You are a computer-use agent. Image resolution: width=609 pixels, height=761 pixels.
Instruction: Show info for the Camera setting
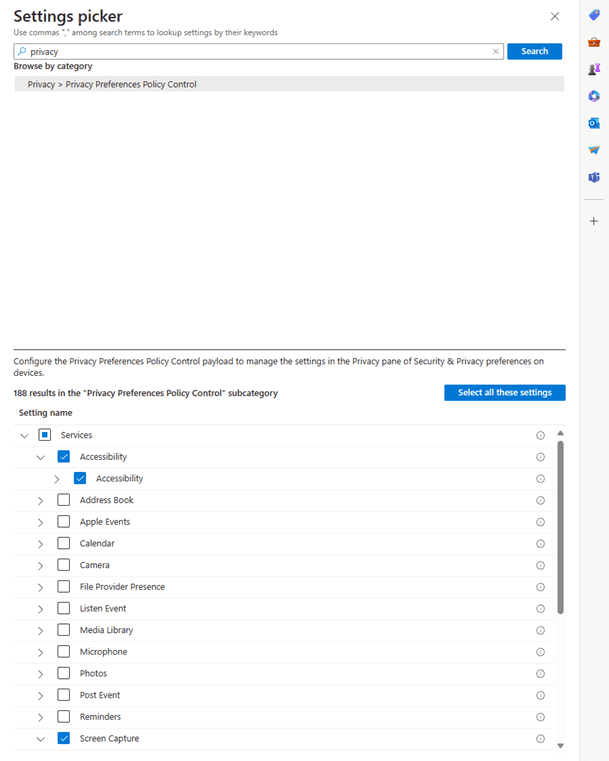point(540,565)
